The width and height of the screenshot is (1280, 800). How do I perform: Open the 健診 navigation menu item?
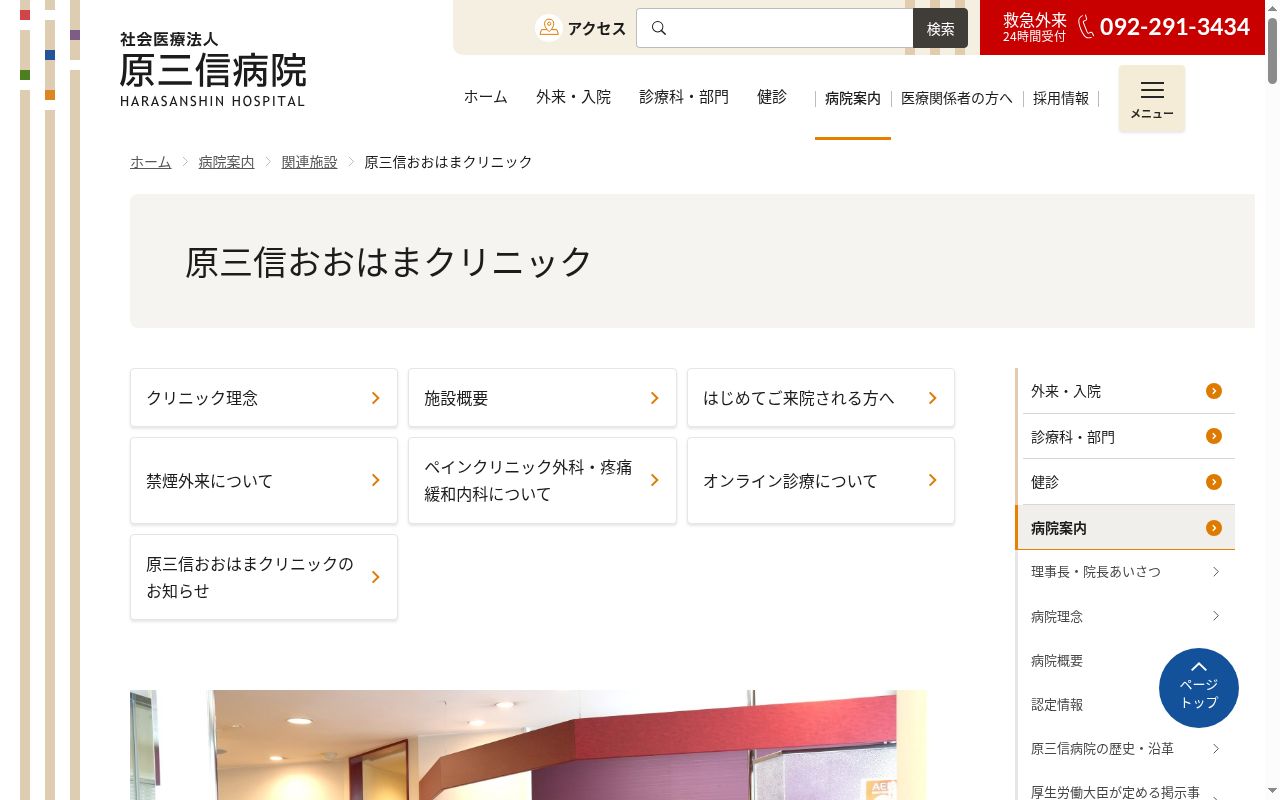point(772,97)
